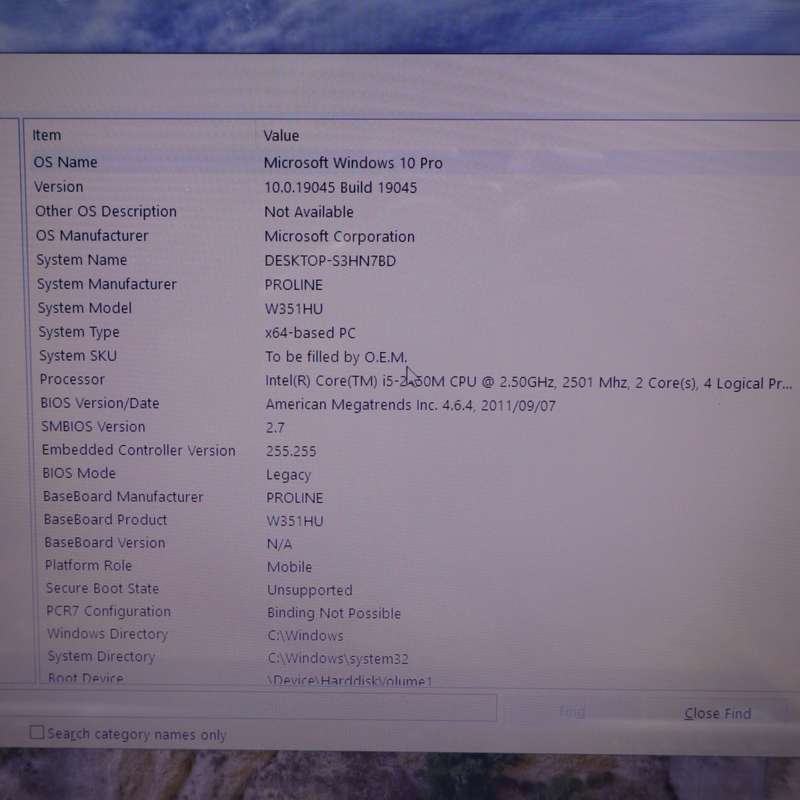Select 'Microsoft Windows 10 Pro' value
800x800 pixels.
(353, 163)
